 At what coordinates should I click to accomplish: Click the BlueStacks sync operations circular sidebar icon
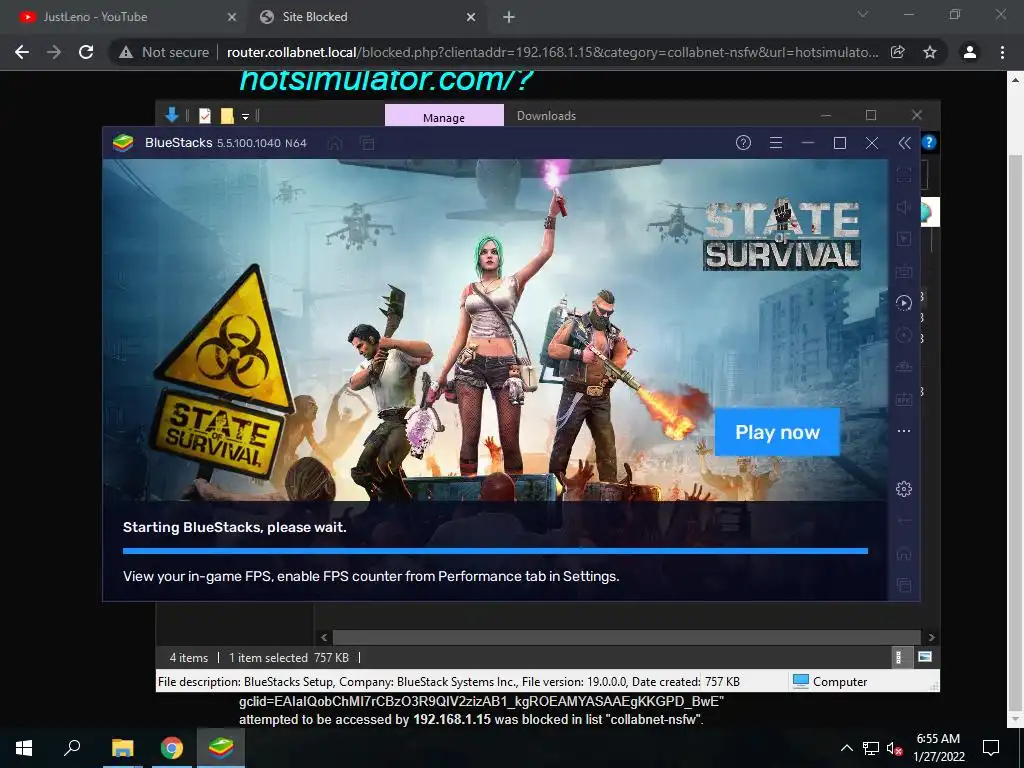(904, 335)
